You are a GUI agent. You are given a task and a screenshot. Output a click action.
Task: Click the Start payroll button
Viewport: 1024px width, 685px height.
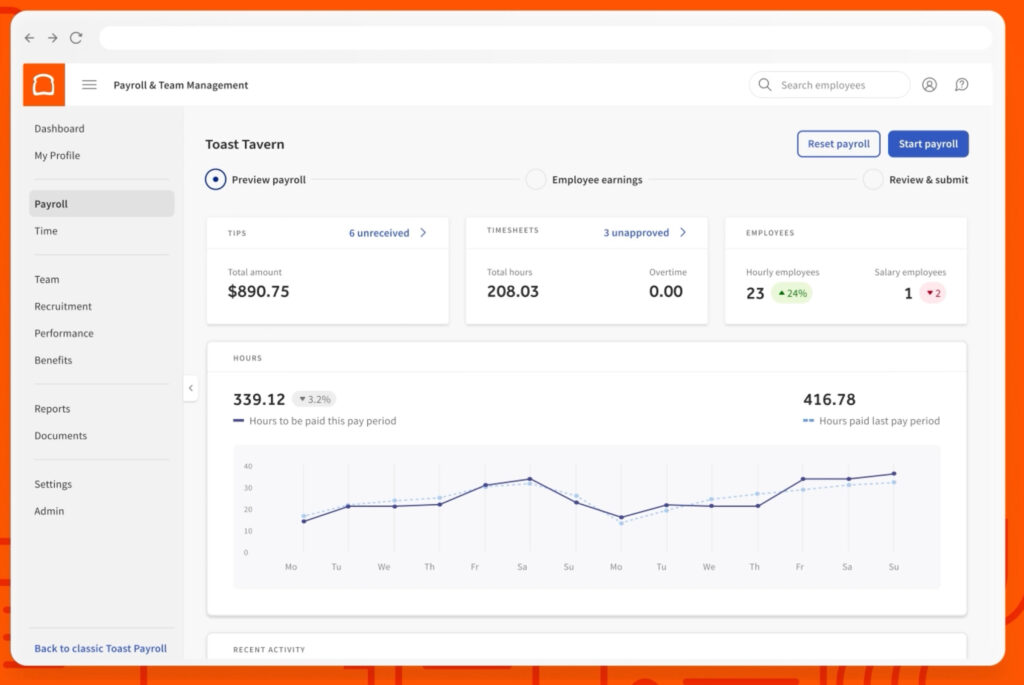(x=928, y=144)
